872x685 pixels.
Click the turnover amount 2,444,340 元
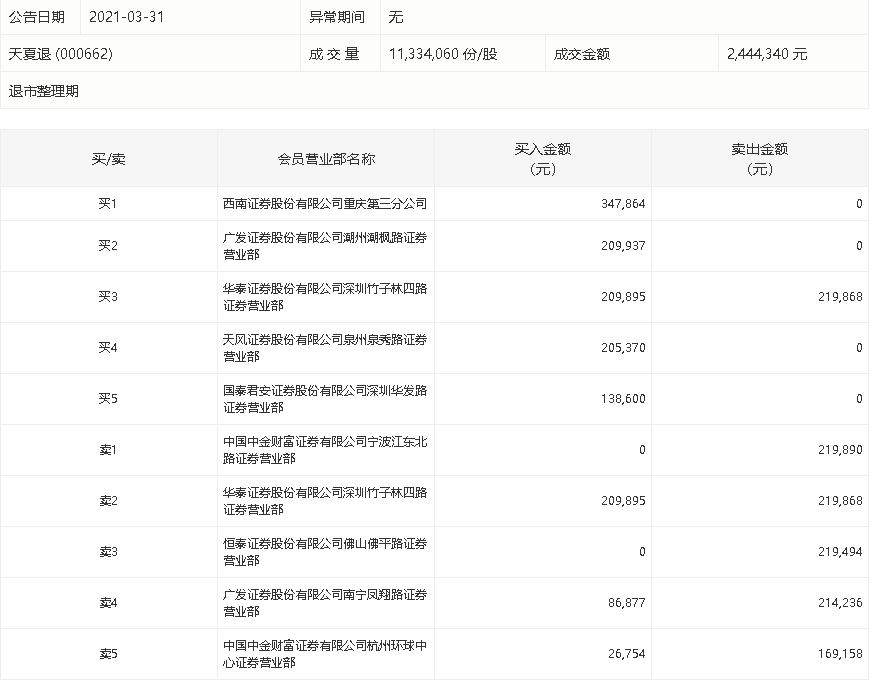(767, 54)
